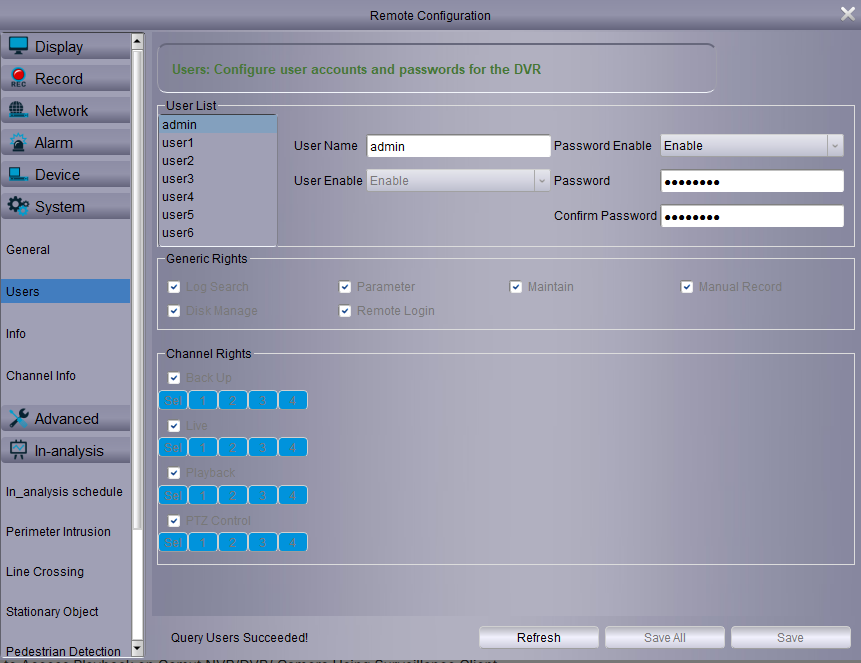
Task: Click the Display monitor icon
Action: tap(18, 46)
